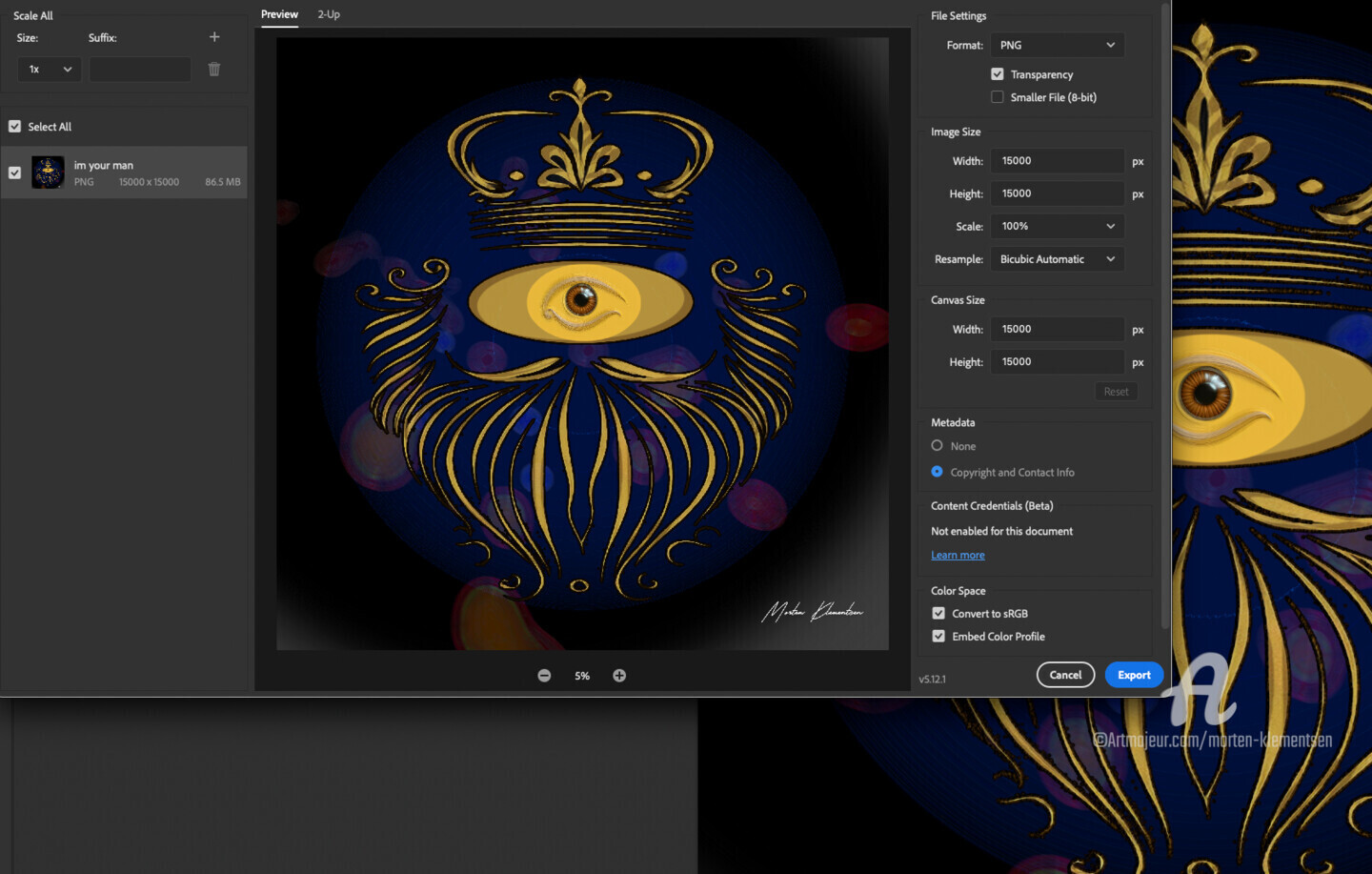1372x874 pixels.
Task: Open the Resample Bicubic Automatic dropdown
Action: [1057, 259]
